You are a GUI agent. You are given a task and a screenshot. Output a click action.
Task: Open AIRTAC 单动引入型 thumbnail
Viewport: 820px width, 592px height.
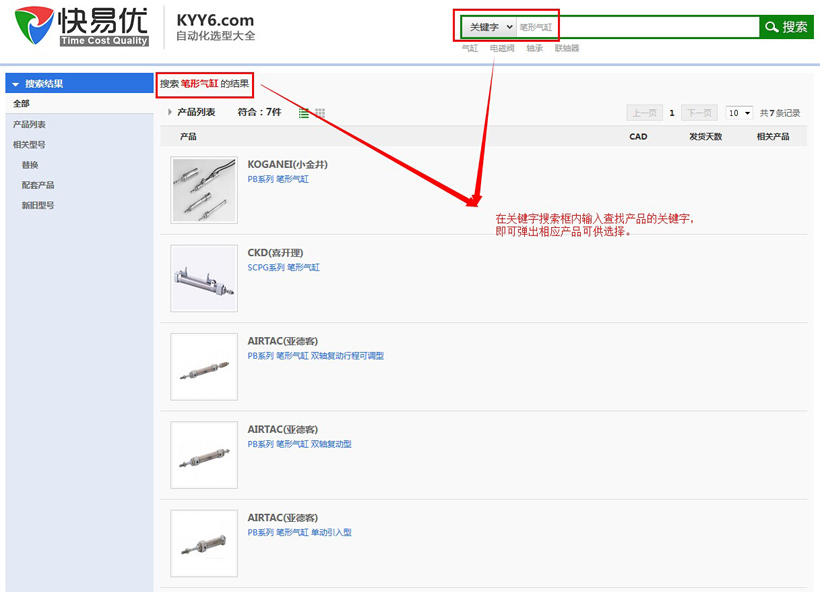click(204, 543)
